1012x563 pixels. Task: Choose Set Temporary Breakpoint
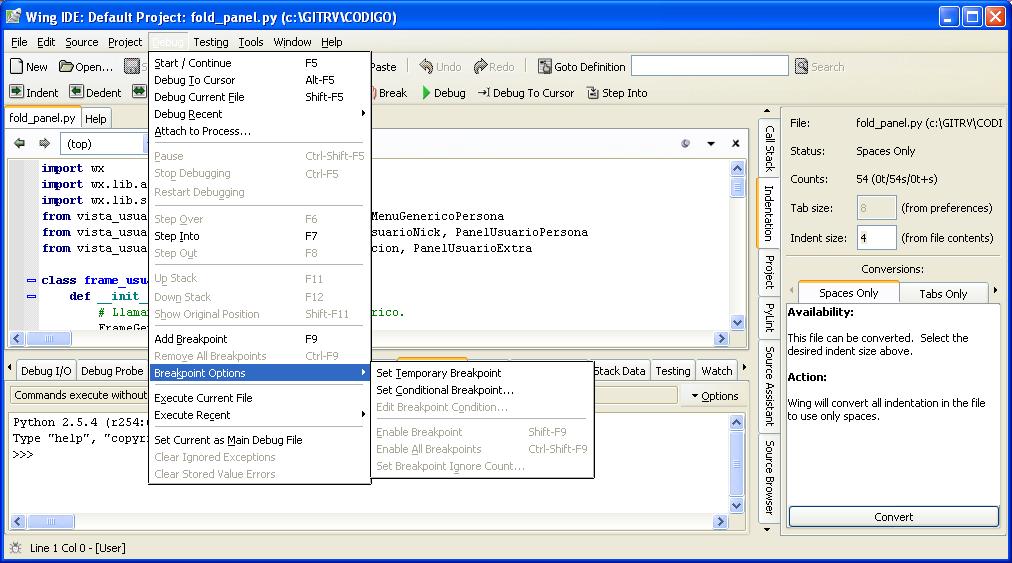(x=482, y=373)
